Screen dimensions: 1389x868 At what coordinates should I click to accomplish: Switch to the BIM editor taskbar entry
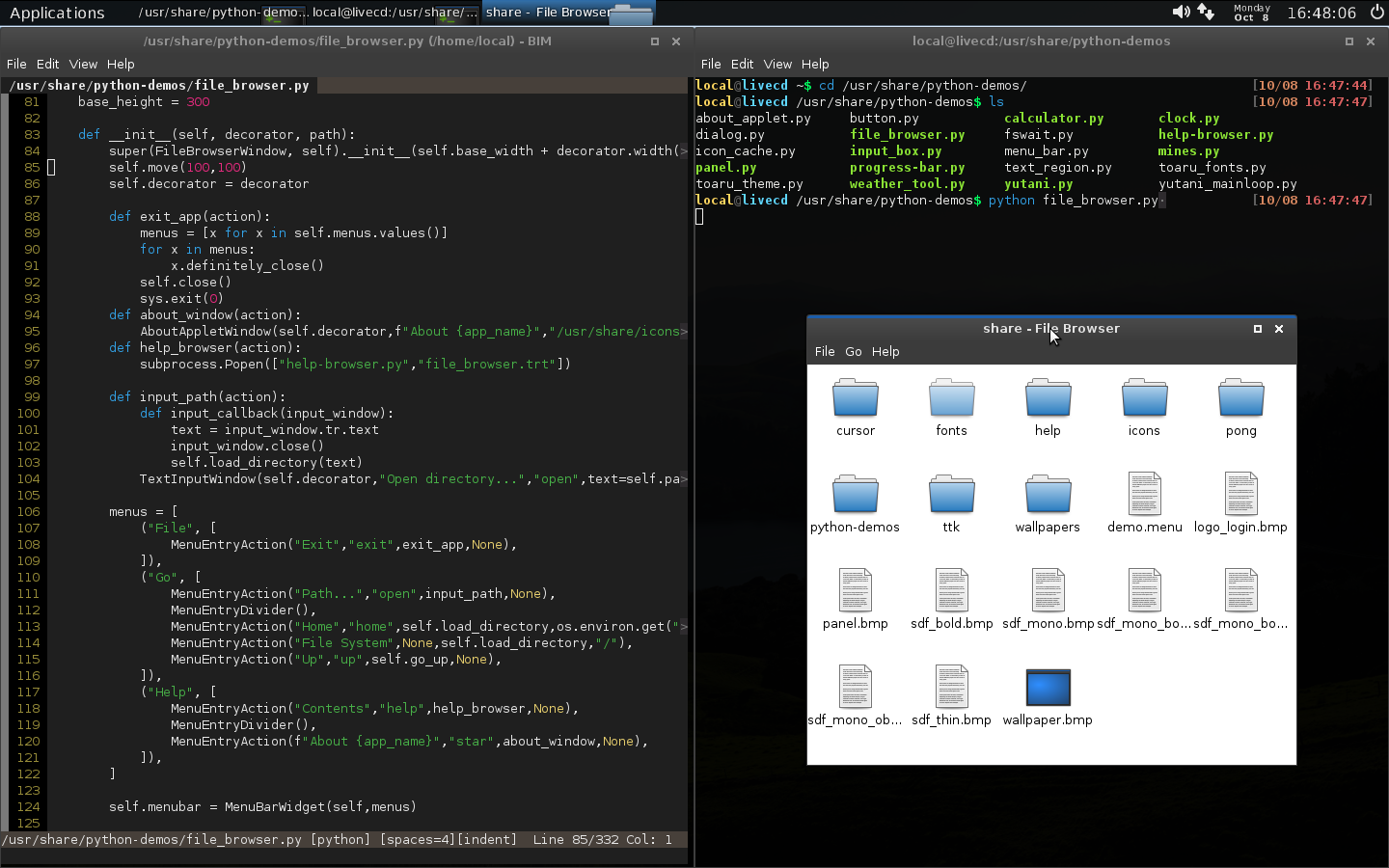(x=221, y=13)
